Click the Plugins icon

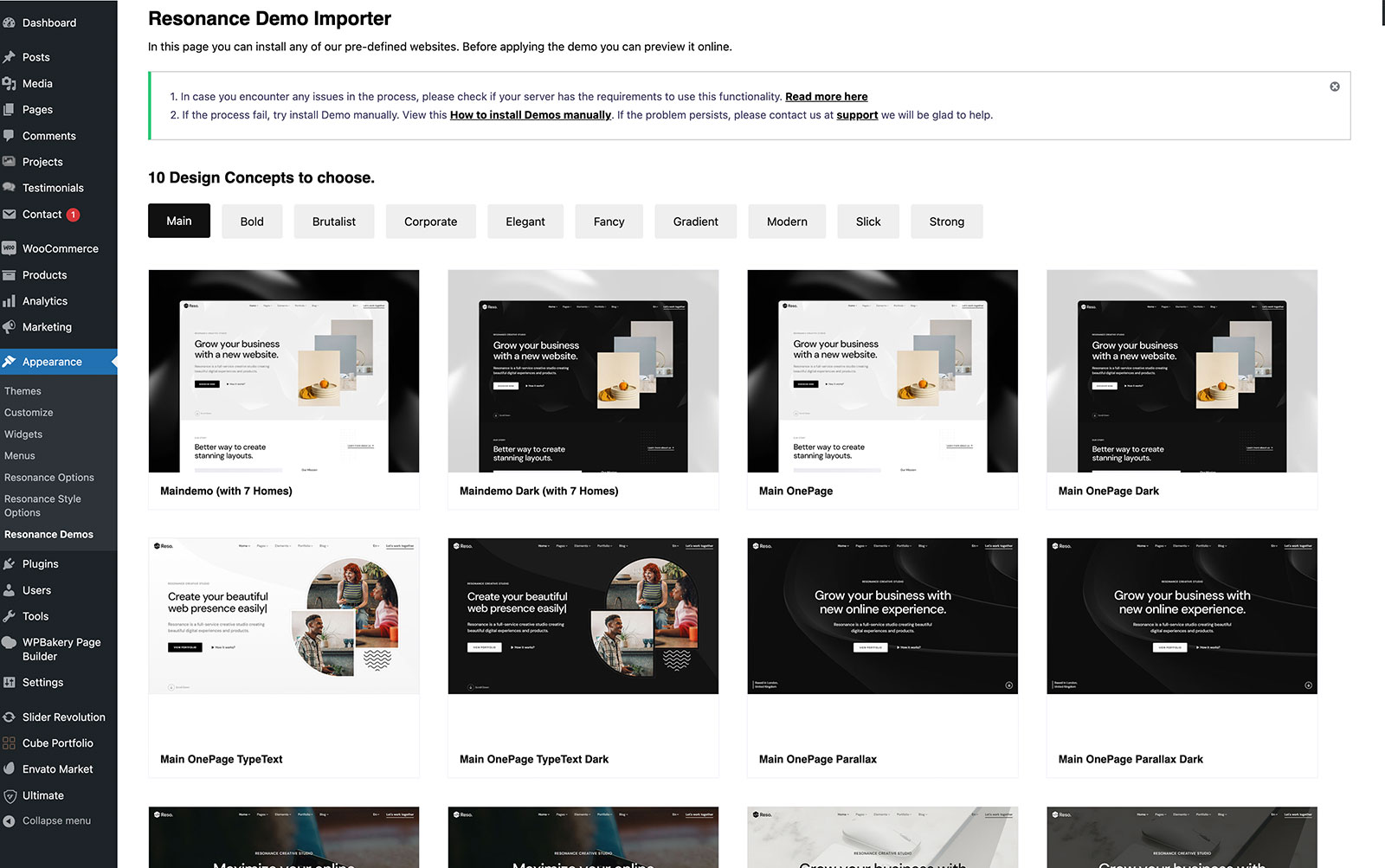pos(10,563)
